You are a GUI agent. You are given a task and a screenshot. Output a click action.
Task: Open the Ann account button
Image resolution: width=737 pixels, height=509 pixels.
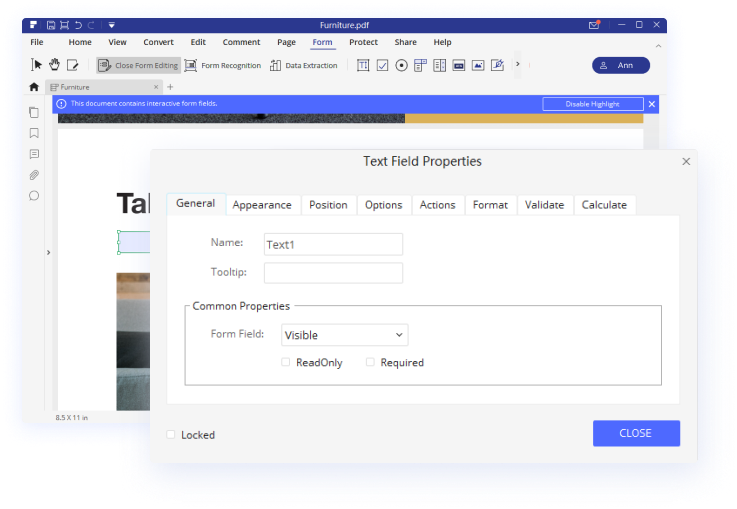coord(620,65)
